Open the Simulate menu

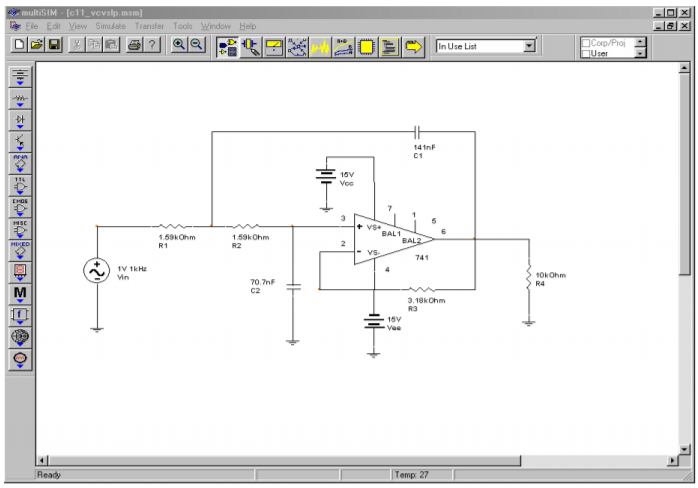pos(110,25)
